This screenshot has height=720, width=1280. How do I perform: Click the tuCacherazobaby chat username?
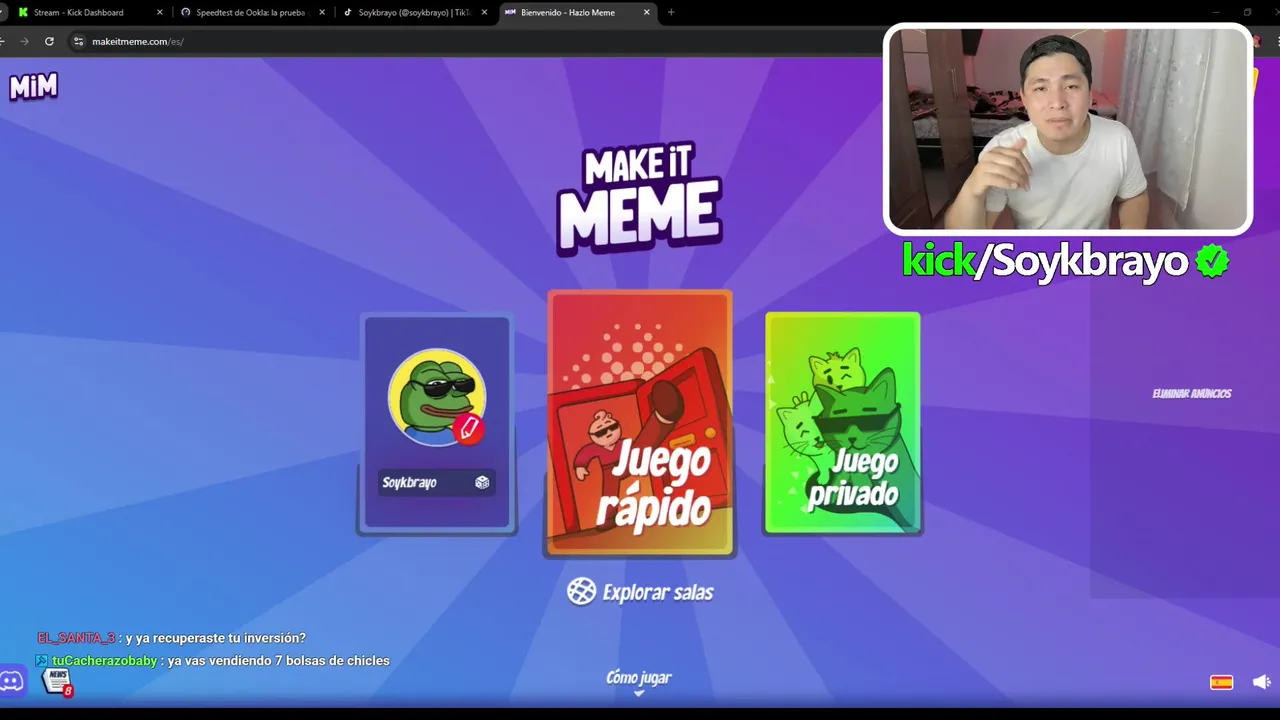(x=105, y=661)
